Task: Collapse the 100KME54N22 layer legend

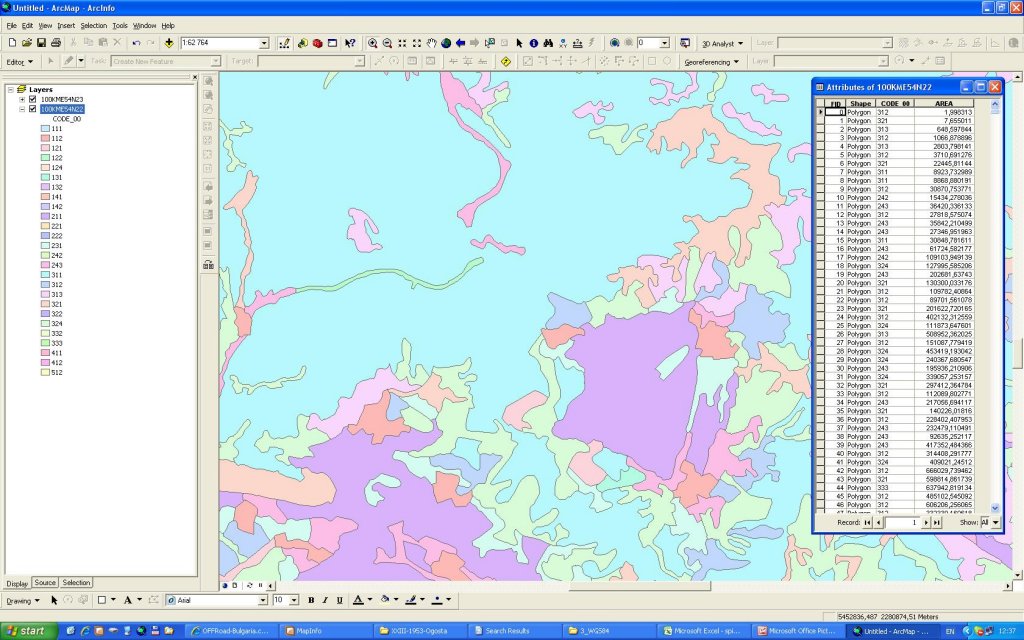Action: tap(22, 109)
